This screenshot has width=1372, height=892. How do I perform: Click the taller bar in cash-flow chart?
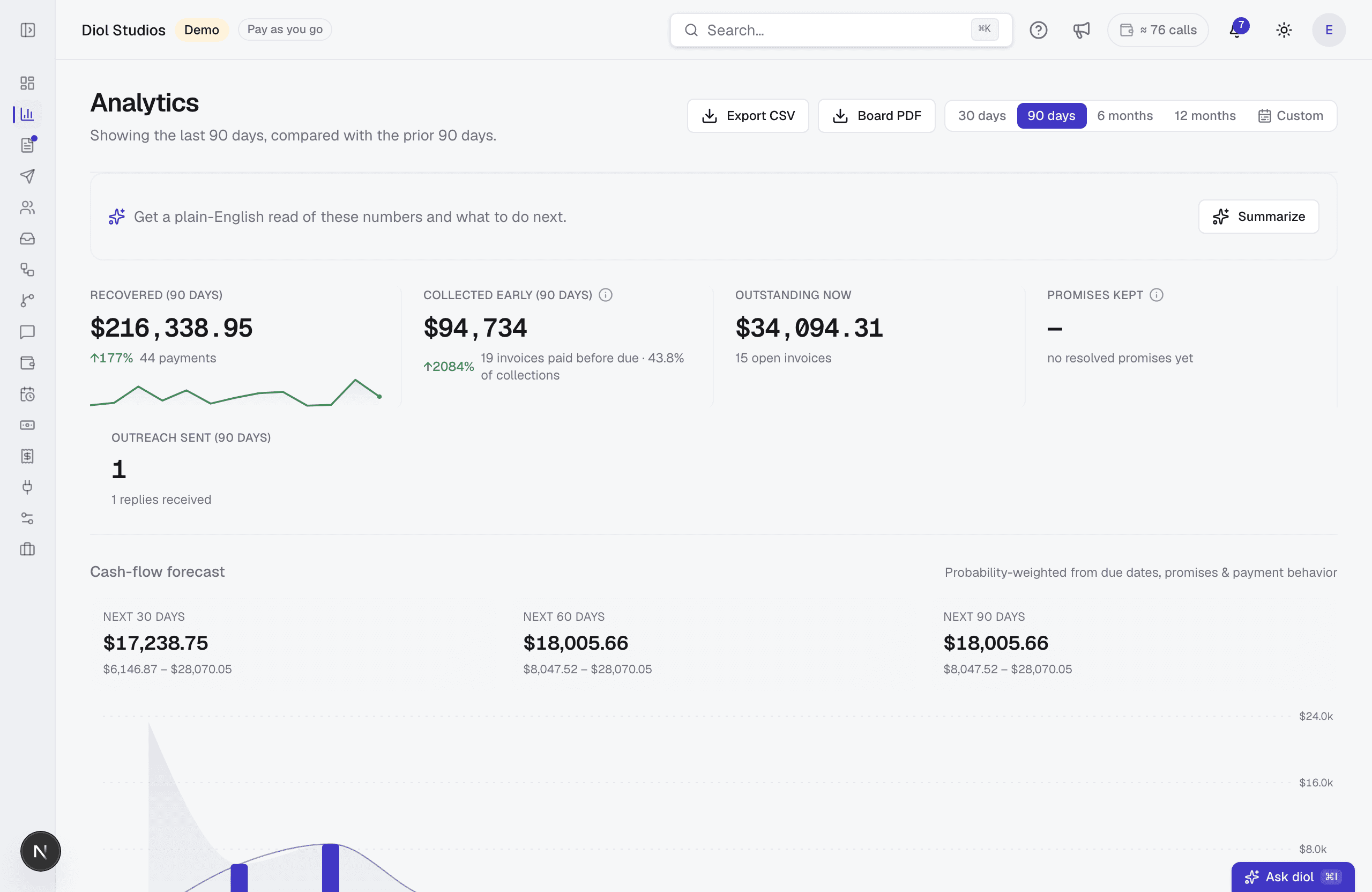click(x=330, y=868)
